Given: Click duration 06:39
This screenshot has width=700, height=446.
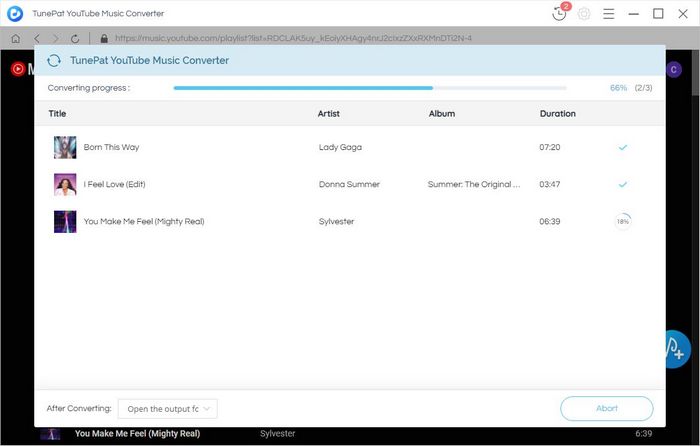Looking at the screenshot, I should pyautogui.click(x=550, y=221).
